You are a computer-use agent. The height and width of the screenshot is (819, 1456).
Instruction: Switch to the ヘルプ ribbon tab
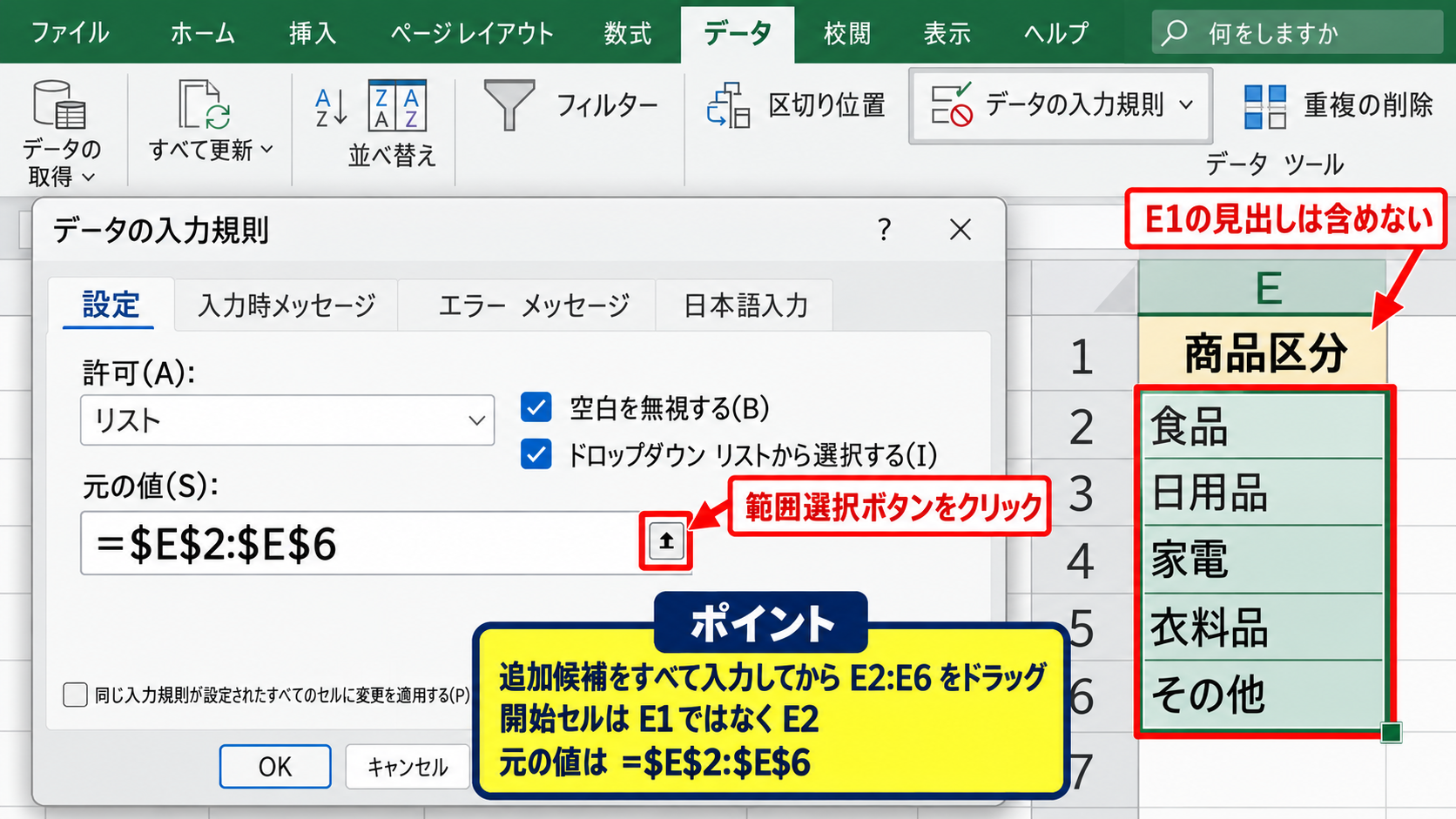pos(1056,33)
